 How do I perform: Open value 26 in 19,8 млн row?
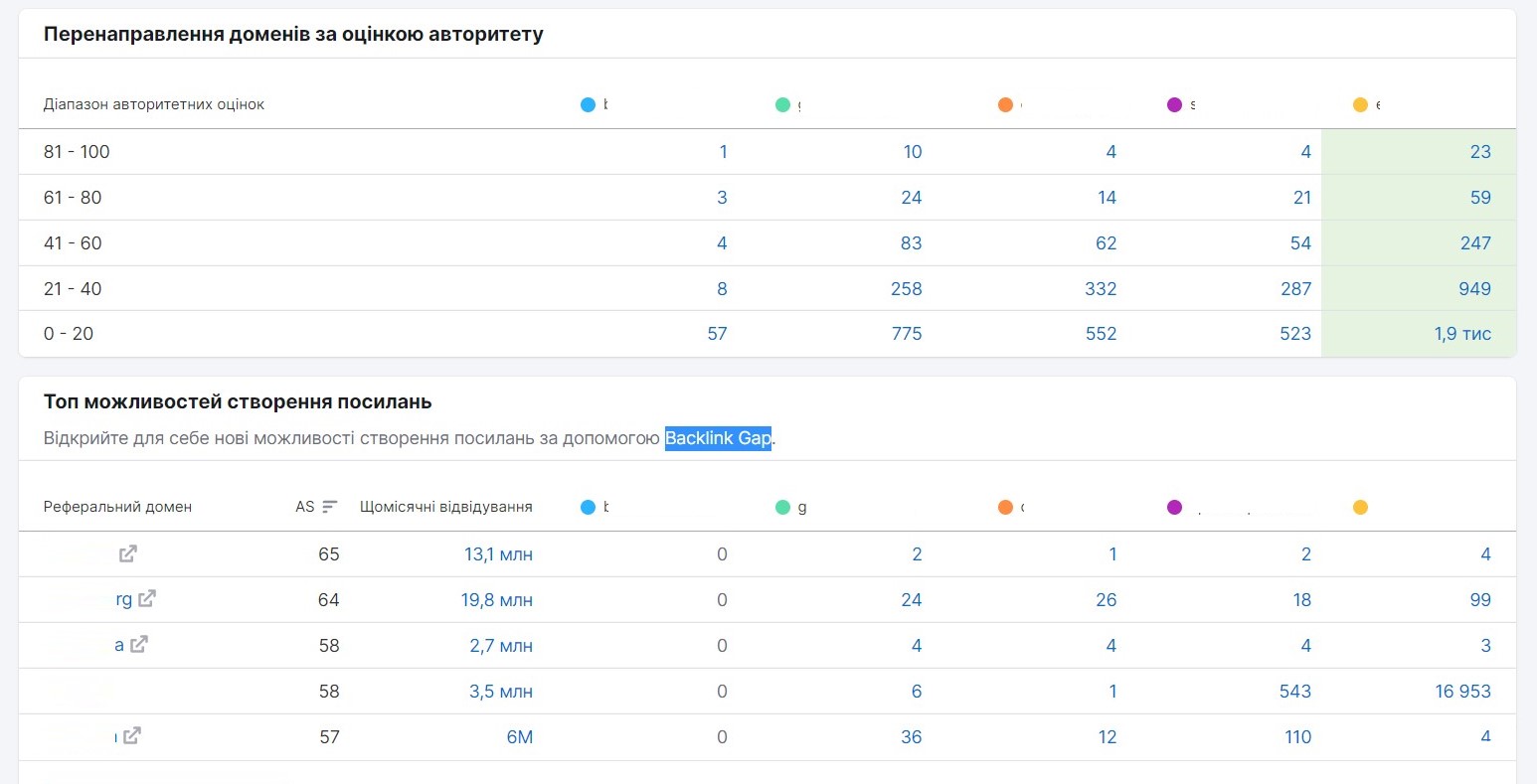1106,600
